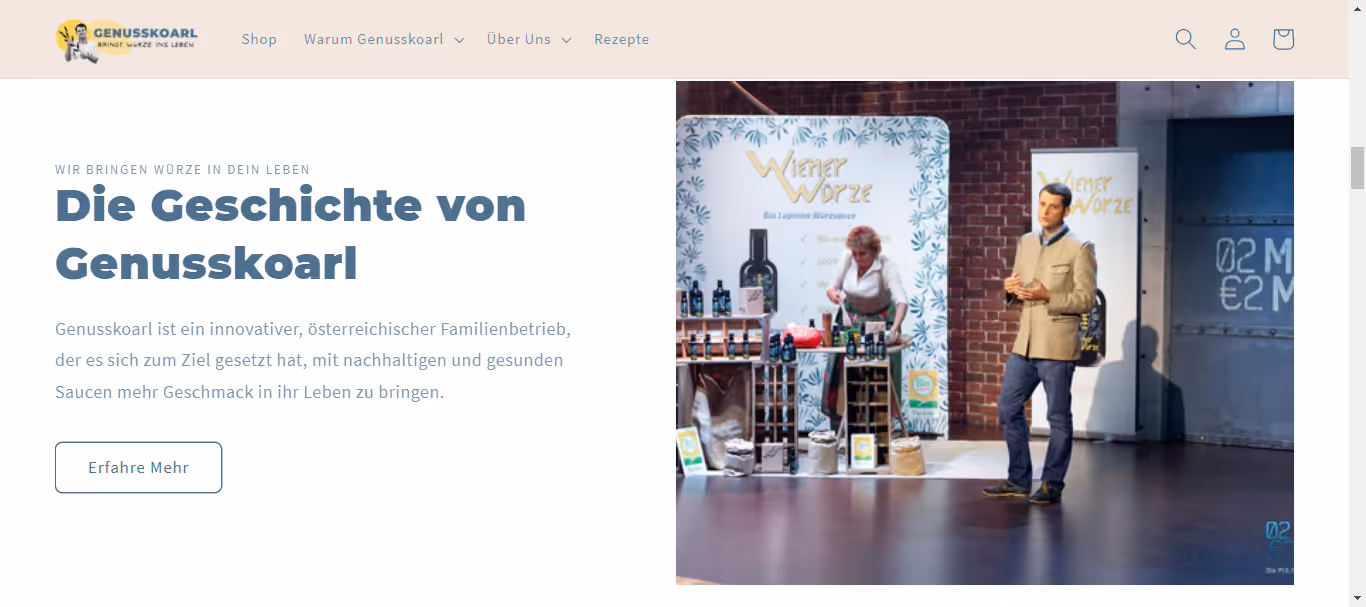
Task: Click the tagline Wir bringen Würze in dein Leben
Action: point(183,170)
